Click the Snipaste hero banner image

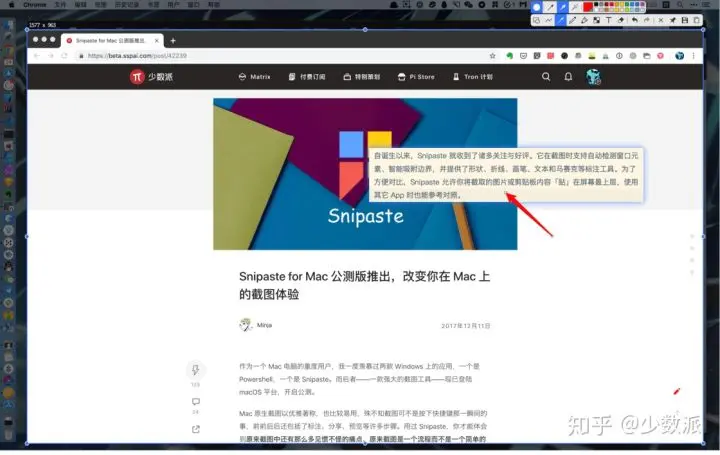(x=365, y=174)
